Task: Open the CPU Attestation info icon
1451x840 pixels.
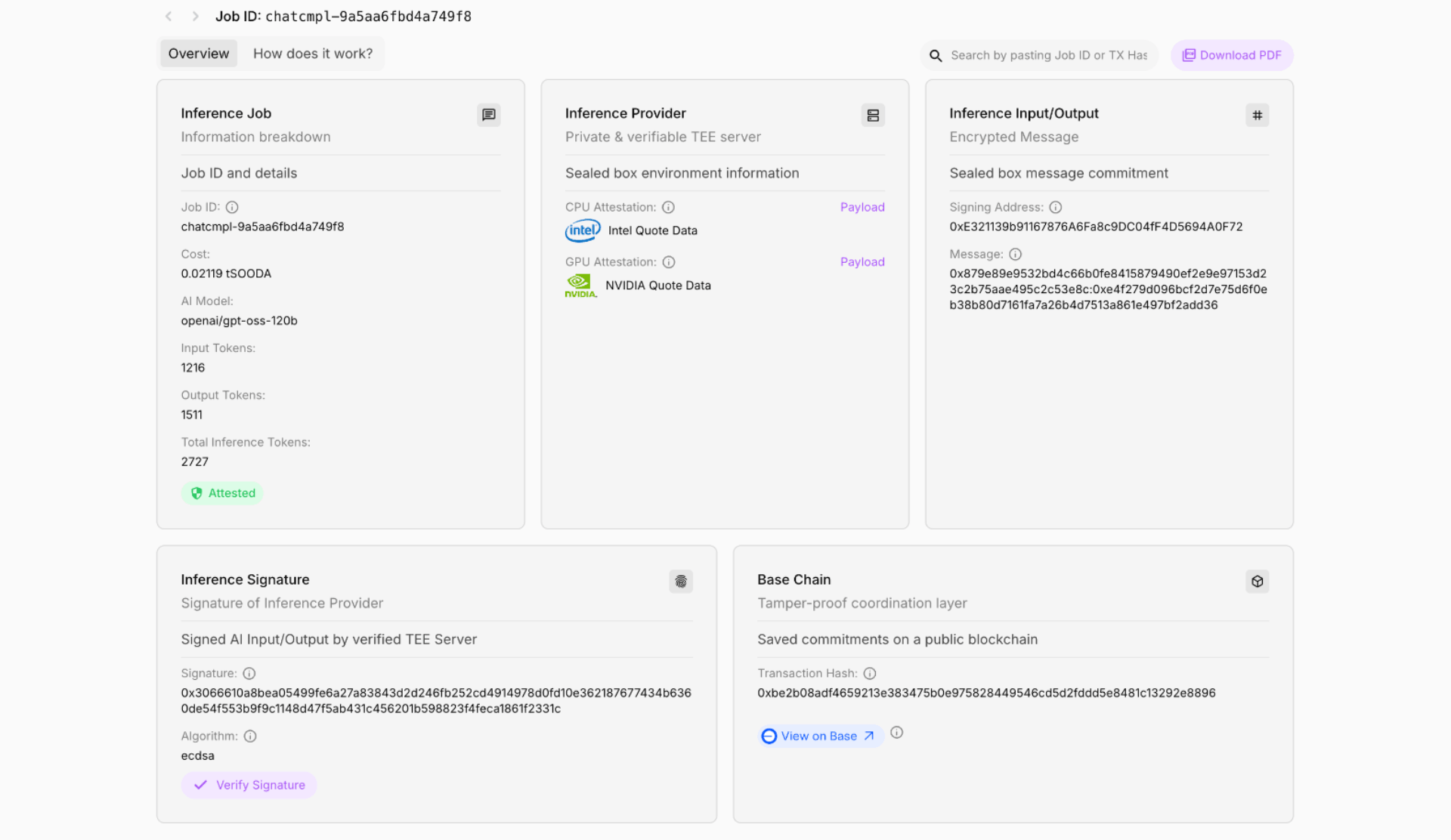Action: tap(668, 207)
